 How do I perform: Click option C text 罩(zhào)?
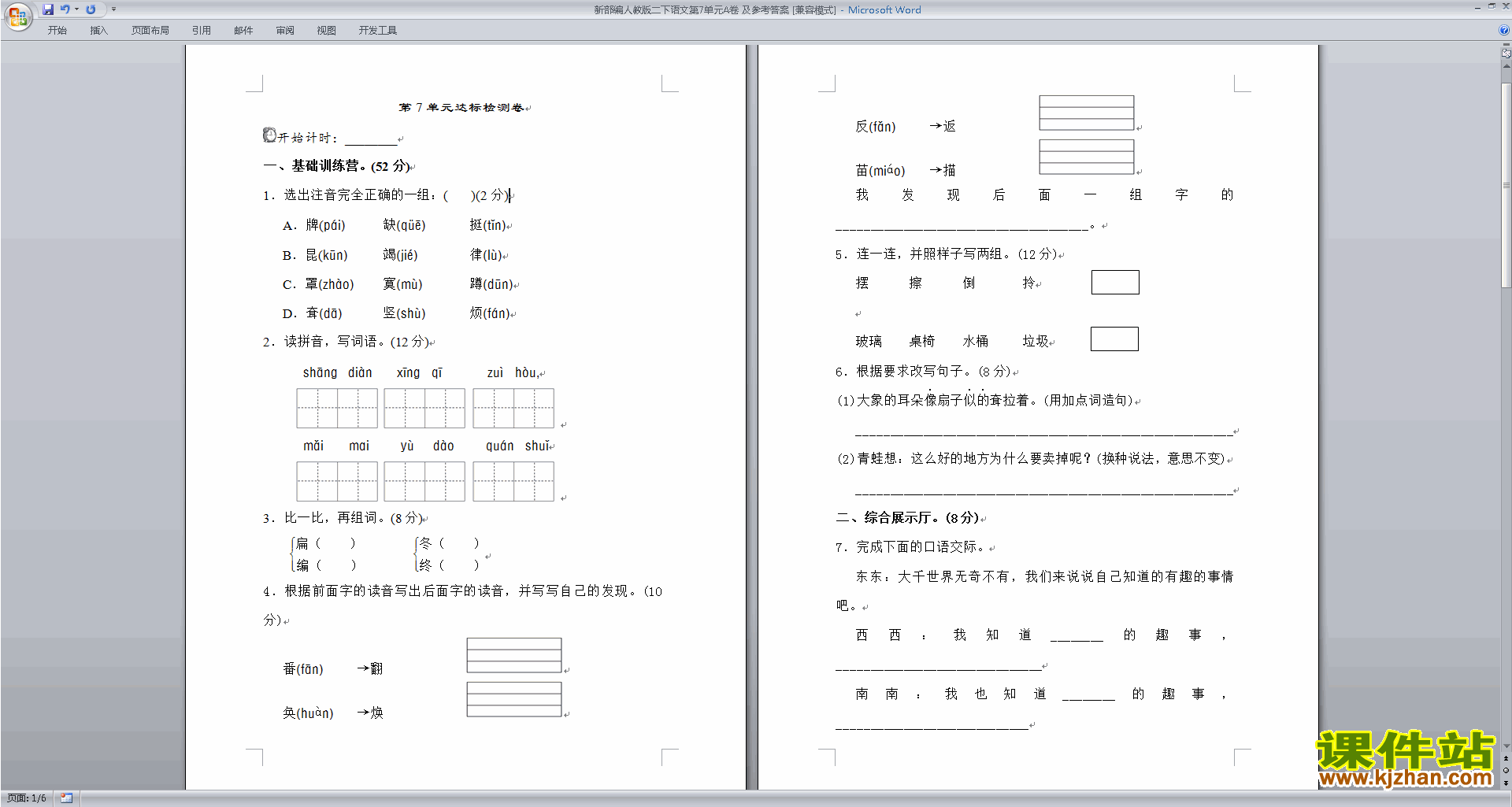[x=329, y=284]
